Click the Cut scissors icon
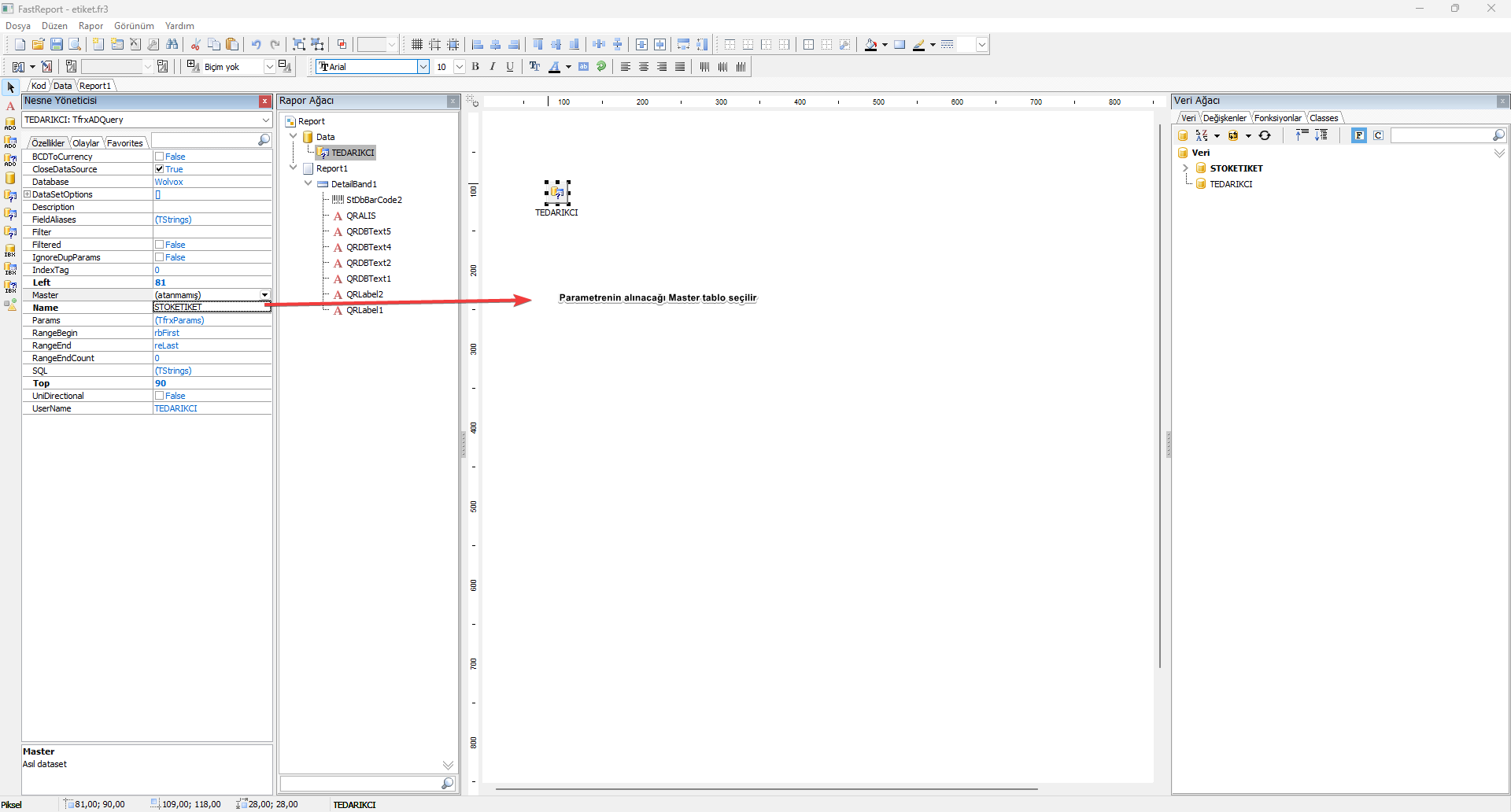Viewport: 1511px width, 812px height. click(195, 45)
